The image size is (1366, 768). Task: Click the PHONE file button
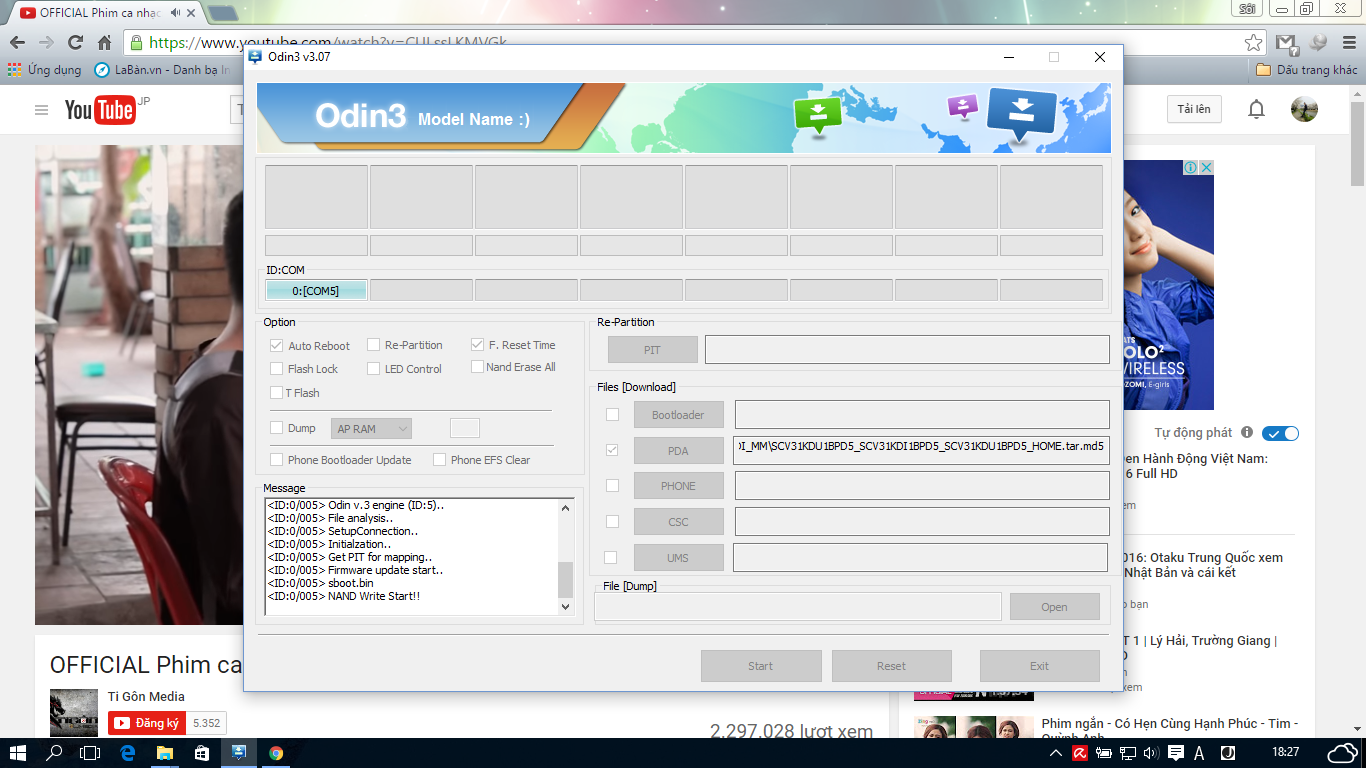pyautogui.click(x=678, y=486)
